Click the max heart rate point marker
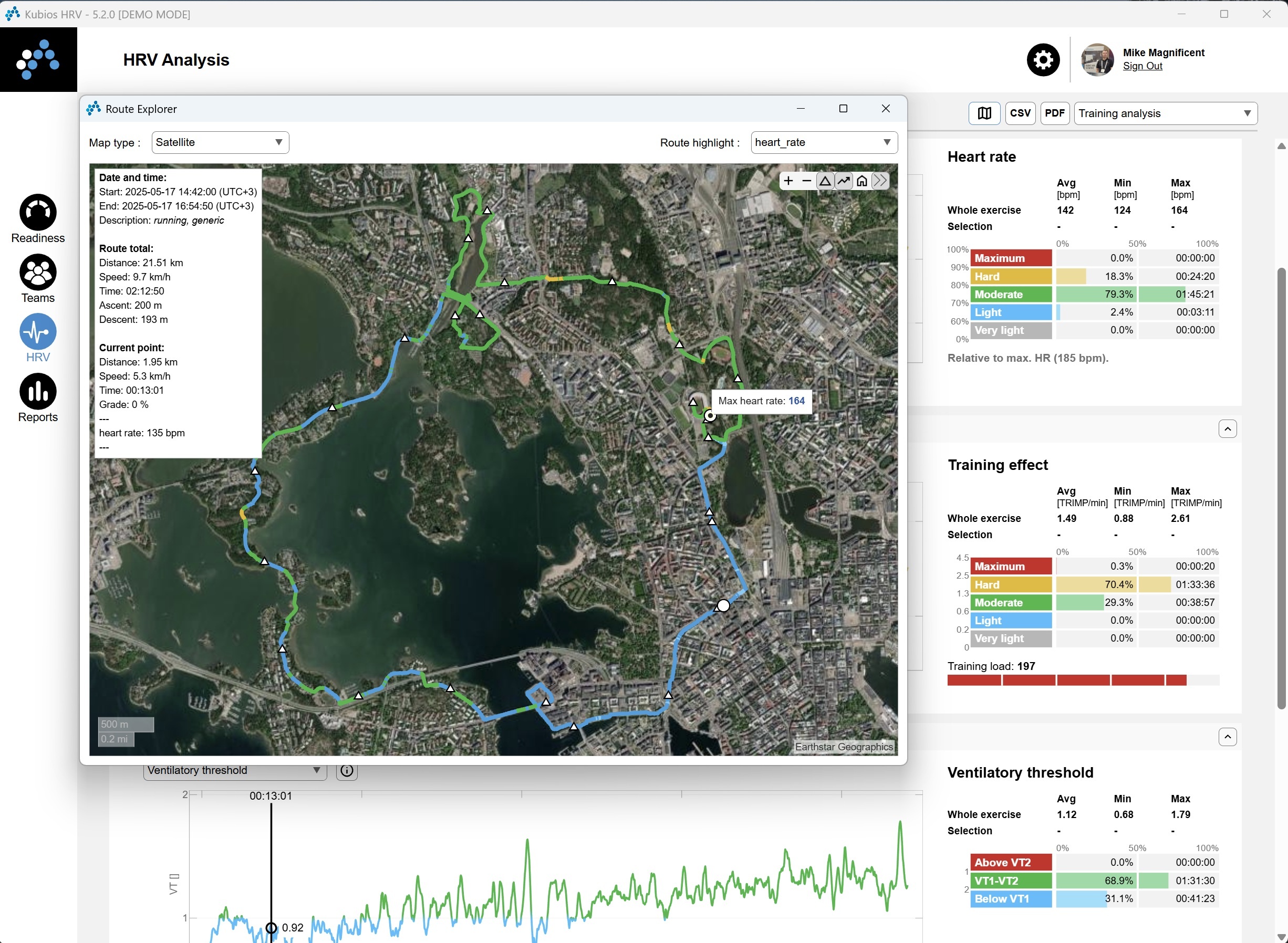The height and width of the screenshot is (943, 1288). click(x=710, y=416)
